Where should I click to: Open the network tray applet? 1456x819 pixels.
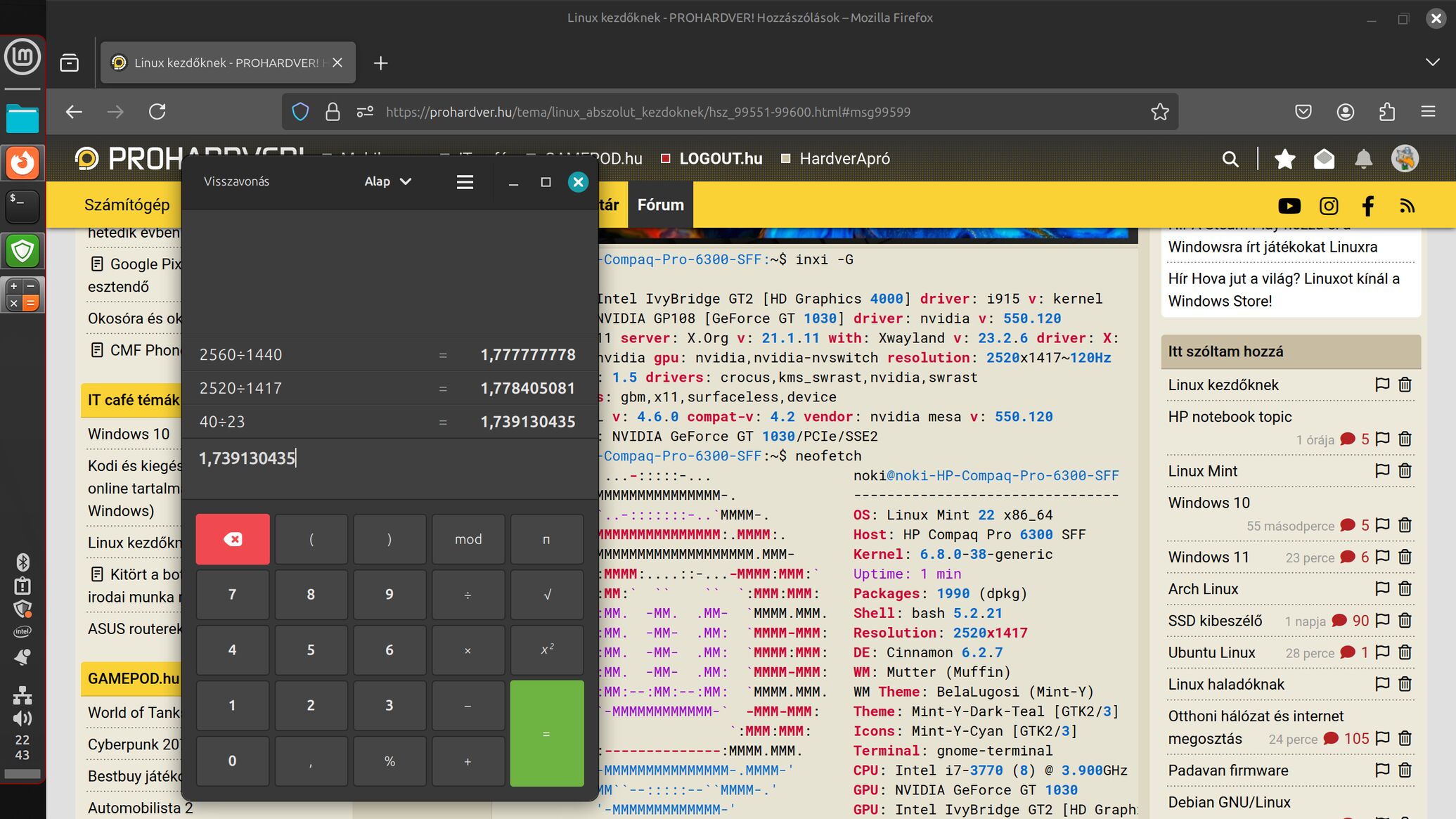22,695
